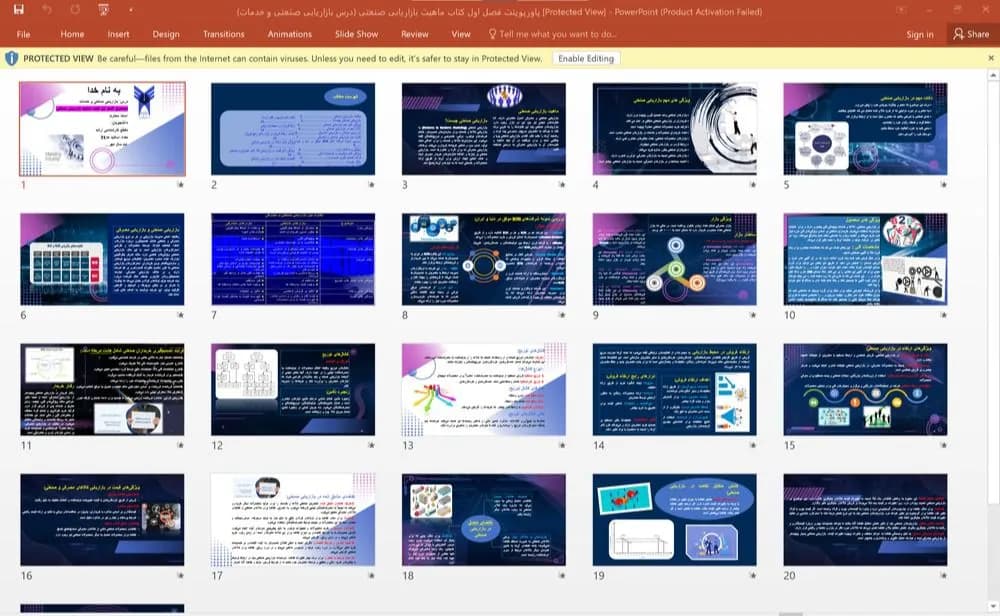
Task: Open the File menu
Action: pos(24,34)
